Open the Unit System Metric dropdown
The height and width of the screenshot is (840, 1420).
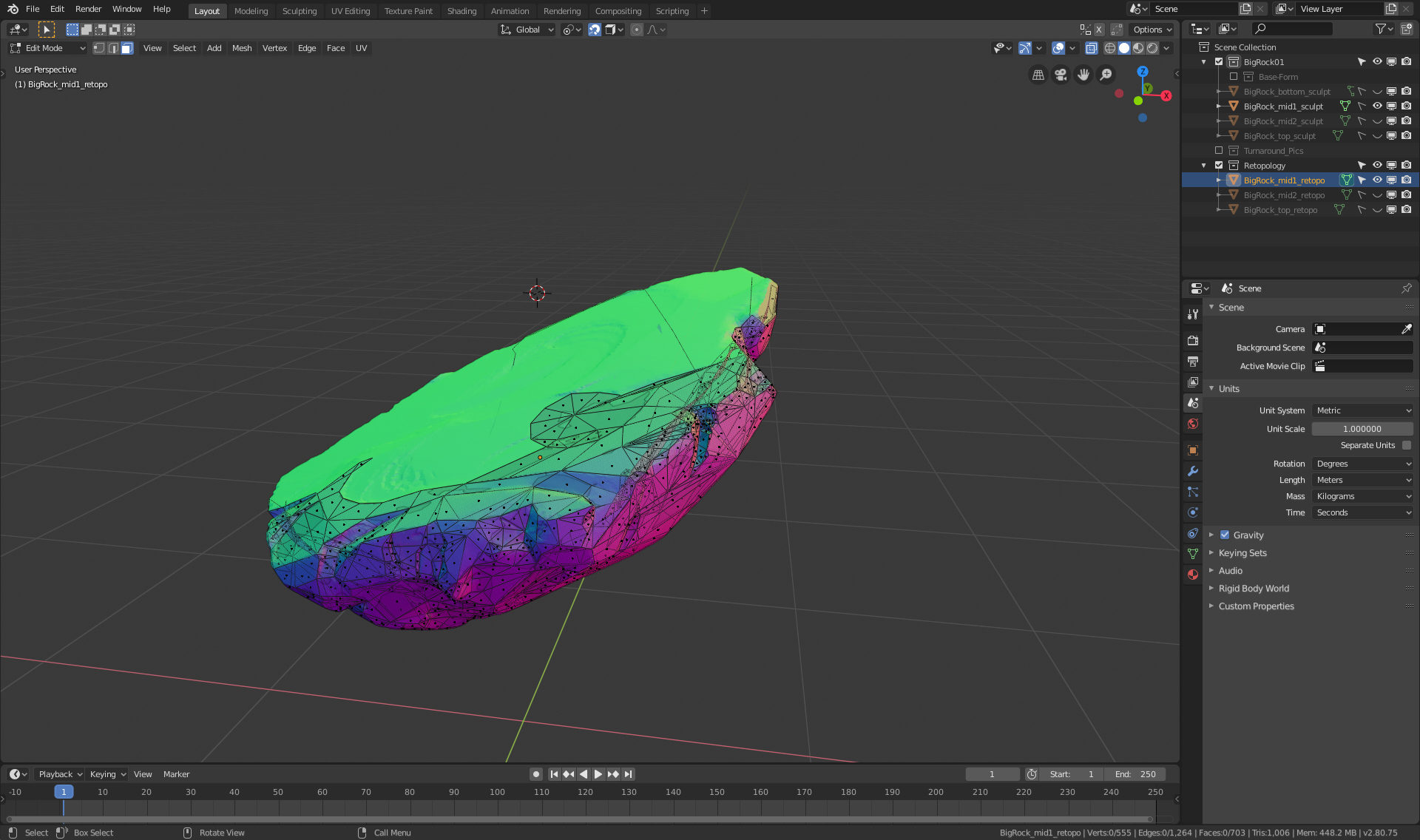[x=1362, y=410]
